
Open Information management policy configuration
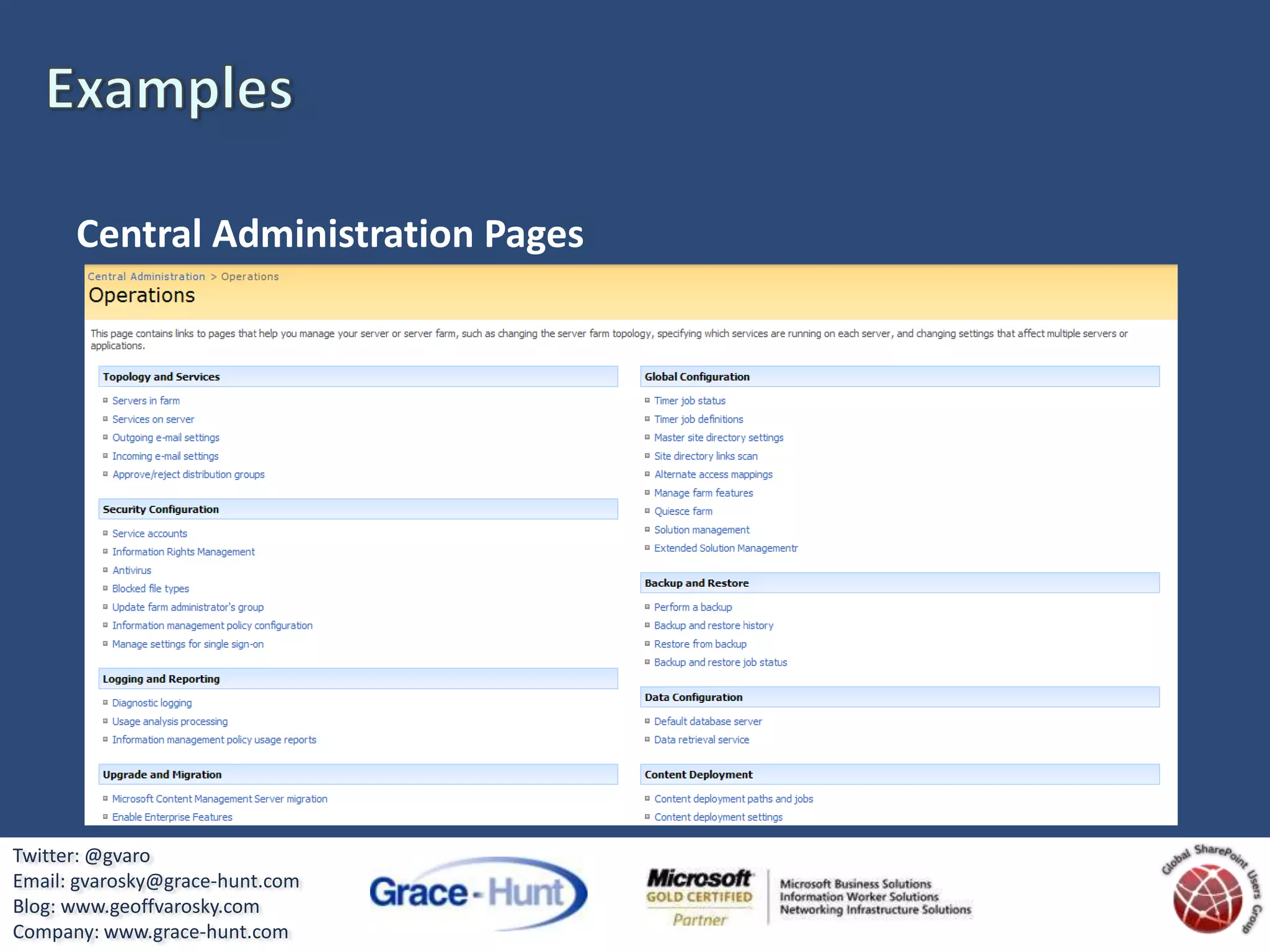click(x=212, y=625)
